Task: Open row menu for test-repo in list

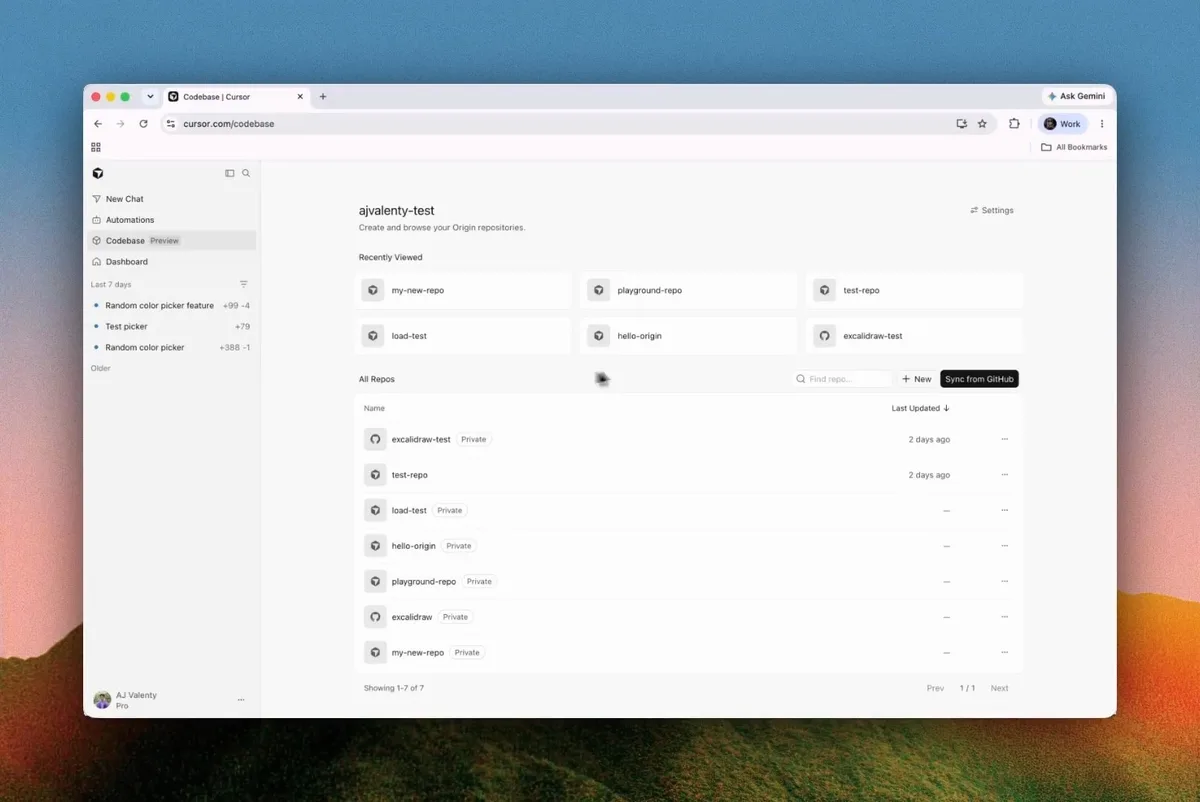Action: point(1005,475)
